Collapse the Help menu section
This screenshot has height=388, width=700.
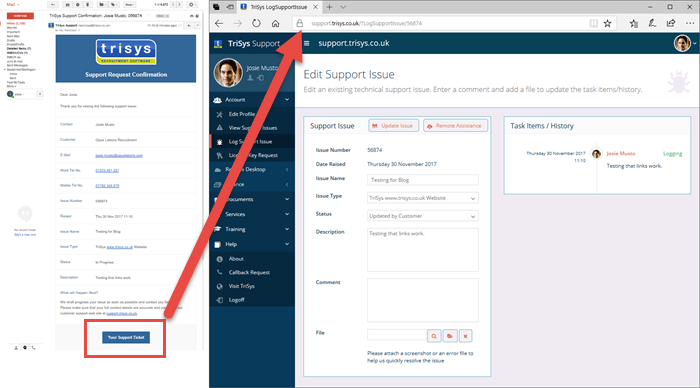252,244
